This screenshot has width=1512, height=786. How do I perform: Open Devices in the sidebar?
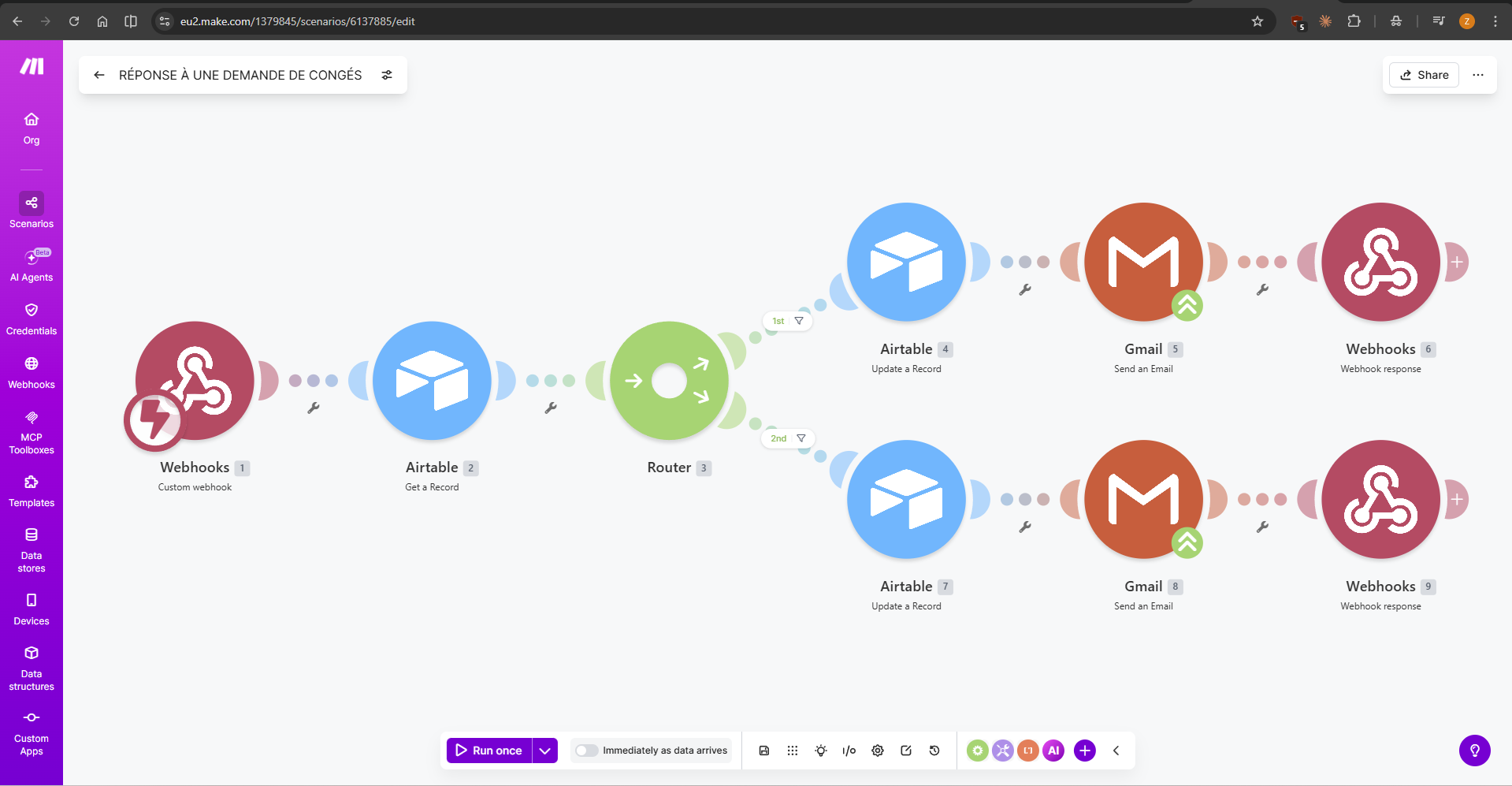[32, 609]
